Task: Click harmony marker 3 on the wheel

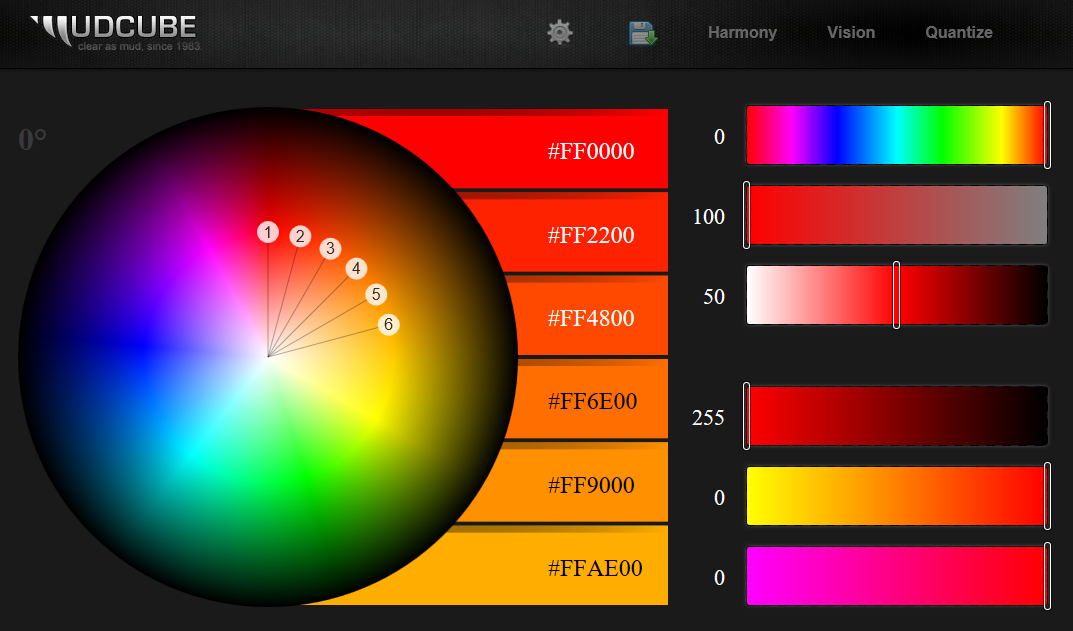Action: click(330, 248)
